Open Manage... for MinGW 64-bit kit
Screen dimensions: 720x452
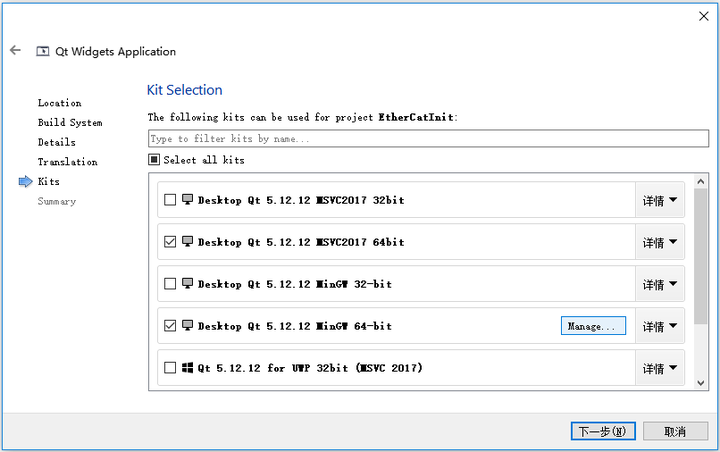point(593,326)
